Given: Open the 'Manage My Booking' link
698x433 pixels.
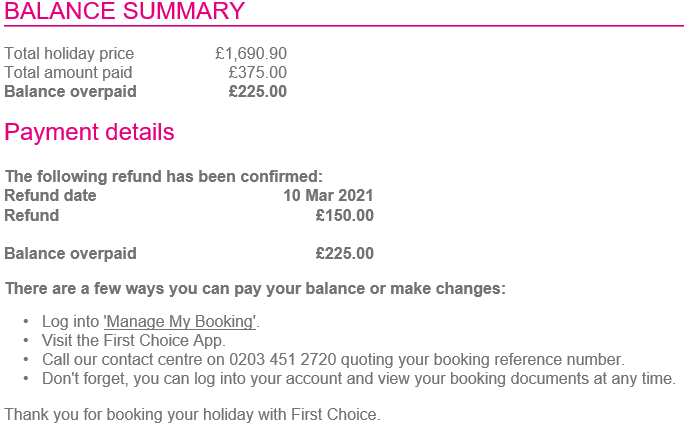Looking at the screenshot, I should tap(180, 322).
